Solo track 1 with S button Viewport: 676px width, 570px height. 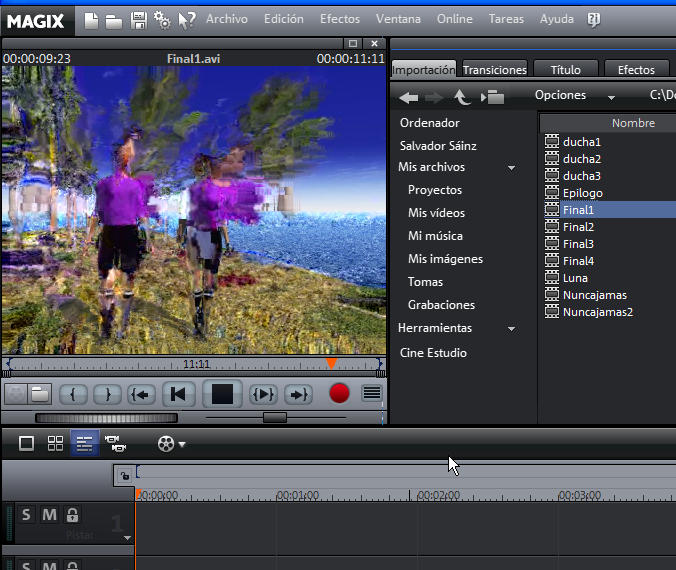(27, 515)
